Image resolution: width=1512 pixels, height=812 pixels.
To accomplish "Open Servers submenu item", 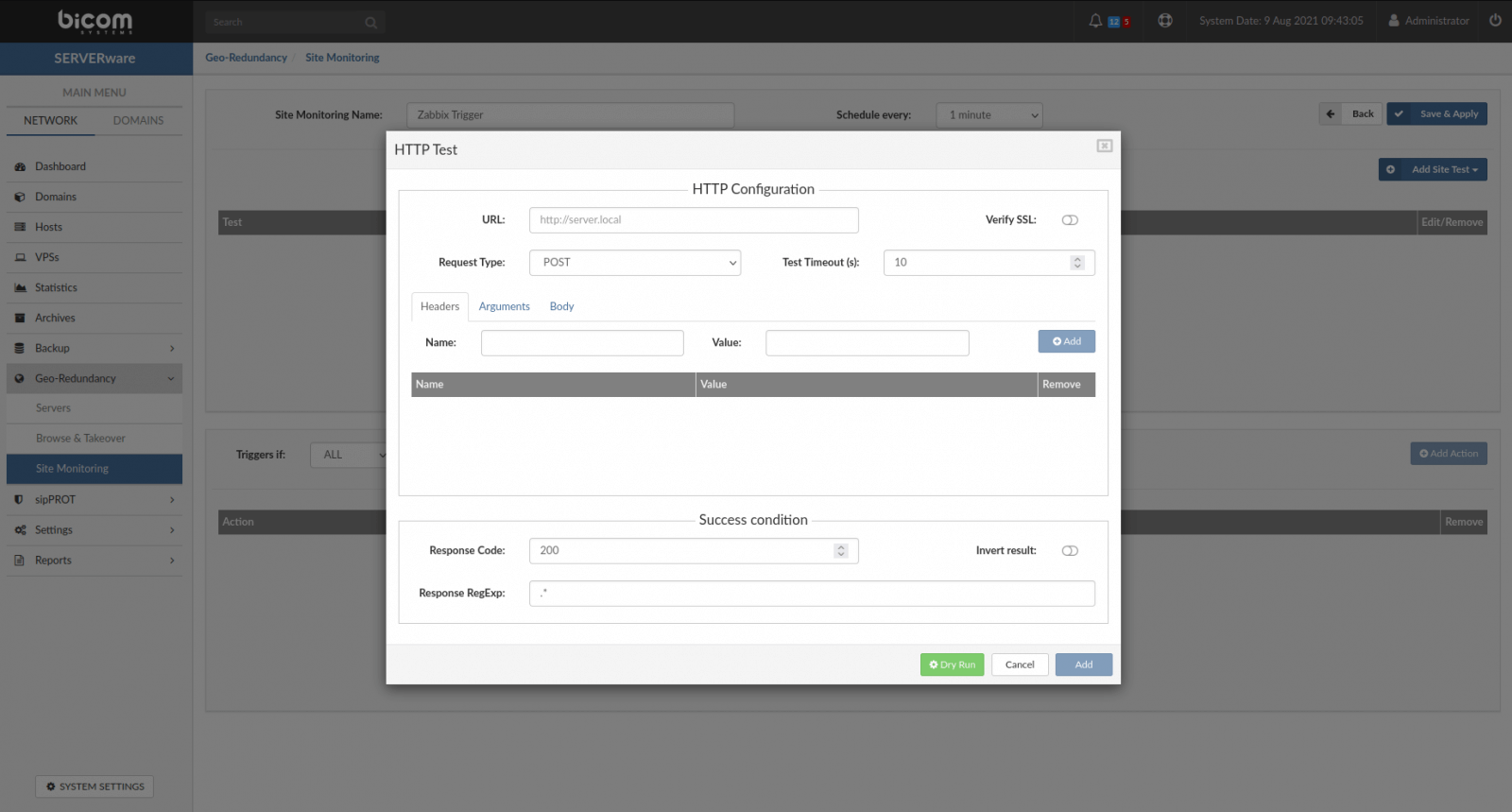I will [x=94, y=408].
